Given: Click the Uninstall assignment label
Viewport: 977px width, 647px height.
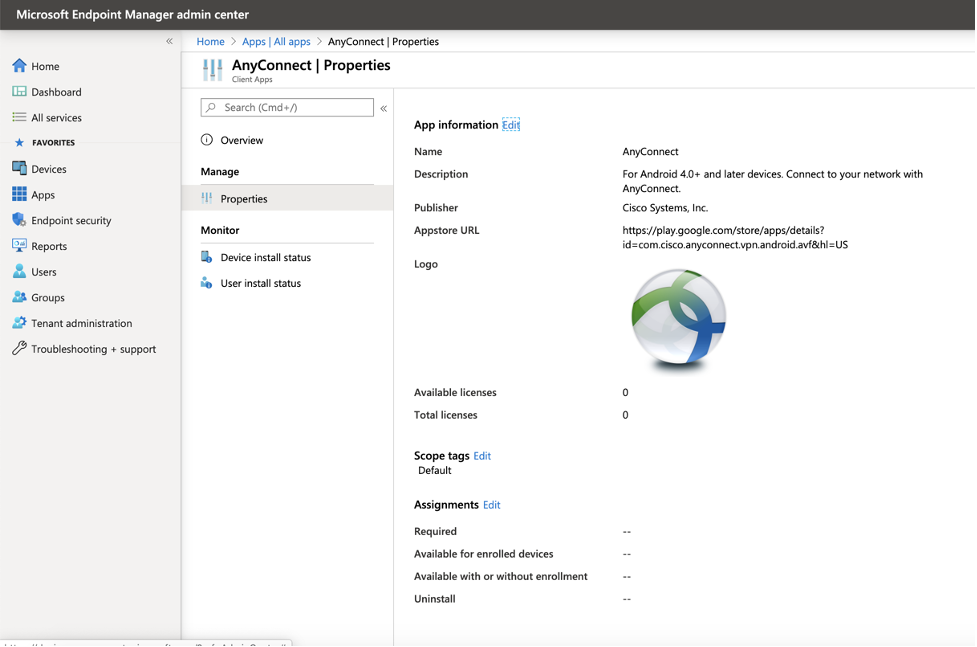Looking at the screenshot, I should pos(434,598).
